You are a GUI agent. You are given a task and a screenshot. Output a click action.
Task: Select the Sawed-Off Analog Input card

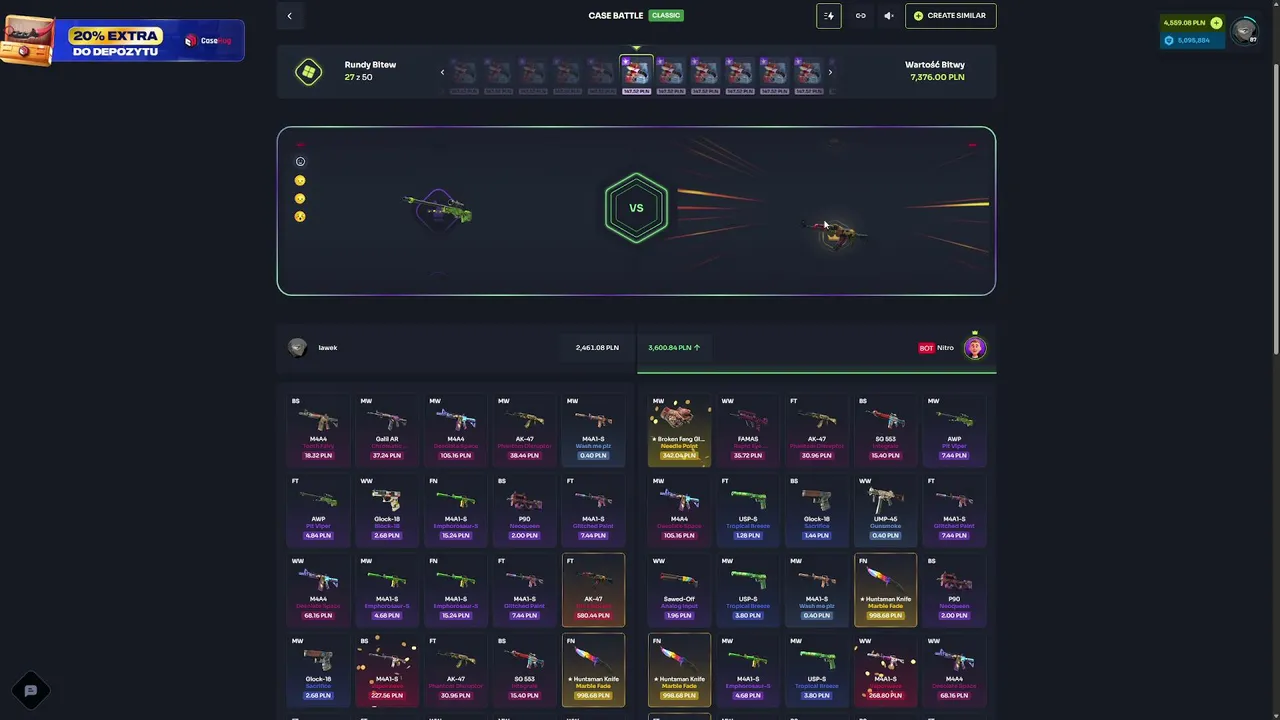[x=679, y=588]
